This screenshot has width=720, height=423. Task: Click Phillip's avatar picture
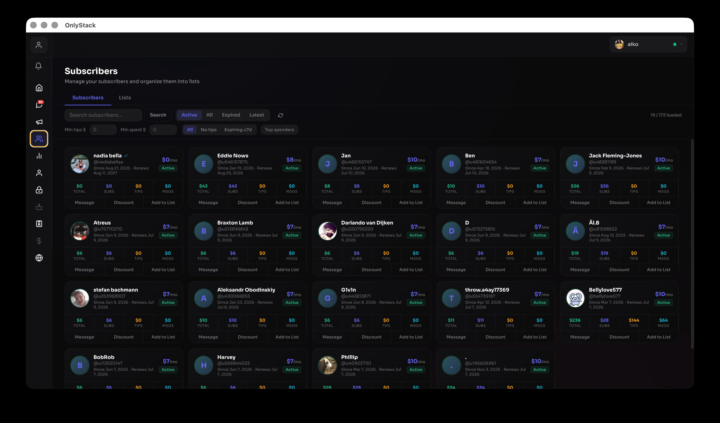coord(327,365)
